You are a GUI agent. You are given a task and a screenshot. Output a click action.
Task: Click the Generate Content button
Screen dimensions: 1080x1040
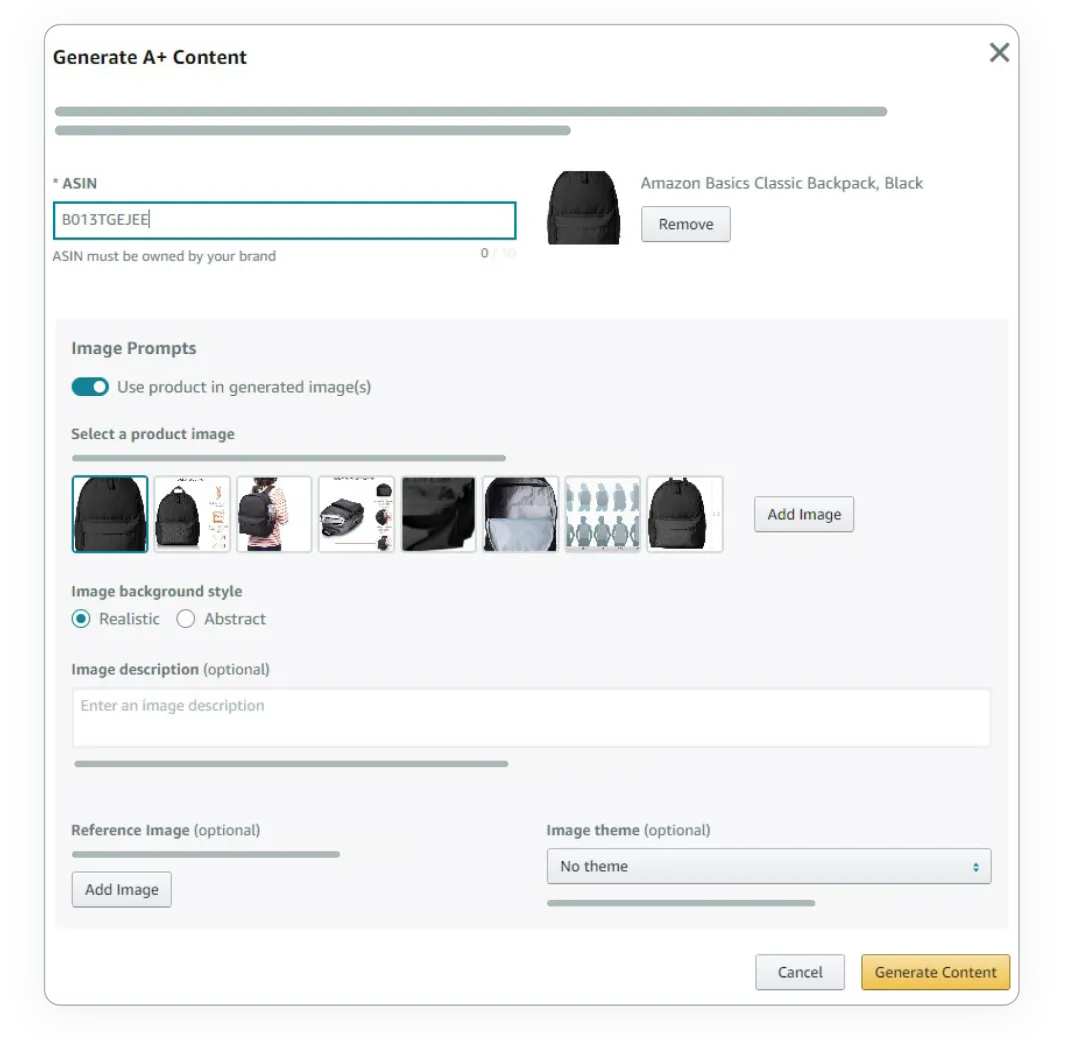[935, 972]
